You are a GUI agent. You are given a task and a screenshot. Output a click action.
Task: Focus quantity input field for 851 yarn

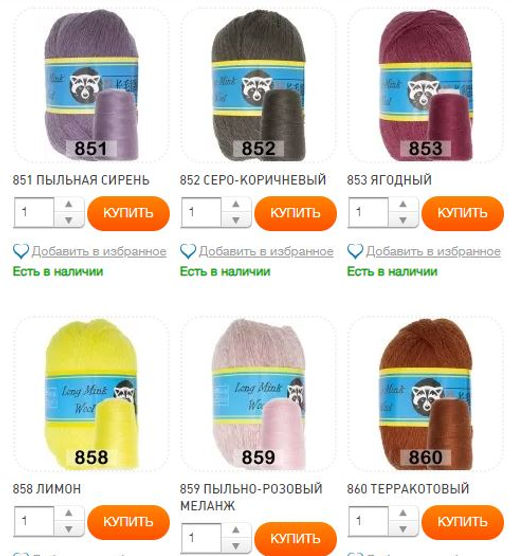(34, 212)
